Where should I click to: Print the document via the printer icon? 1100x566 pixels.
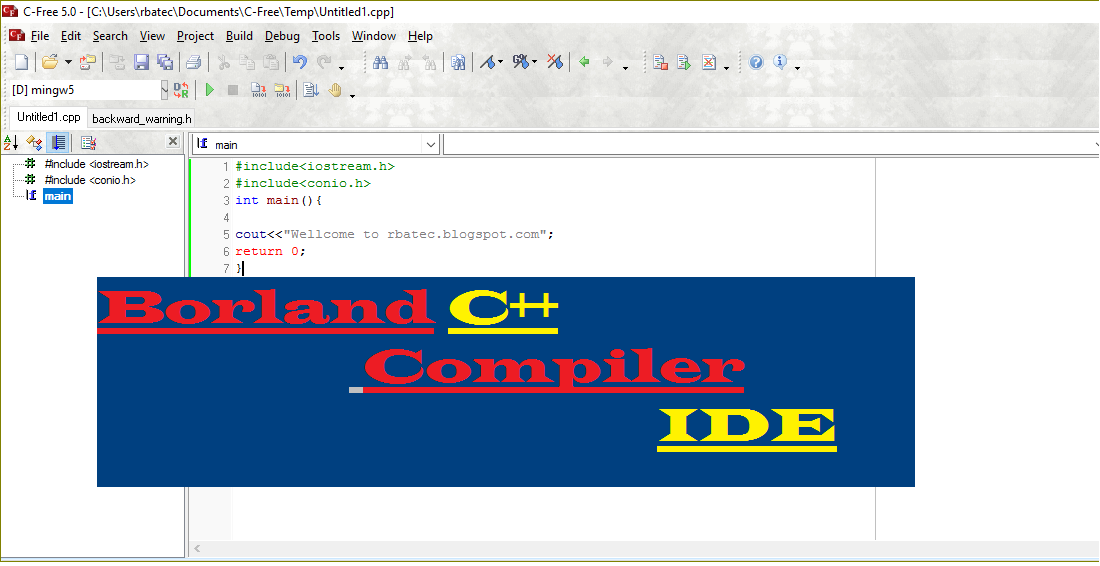coord(194,62)
